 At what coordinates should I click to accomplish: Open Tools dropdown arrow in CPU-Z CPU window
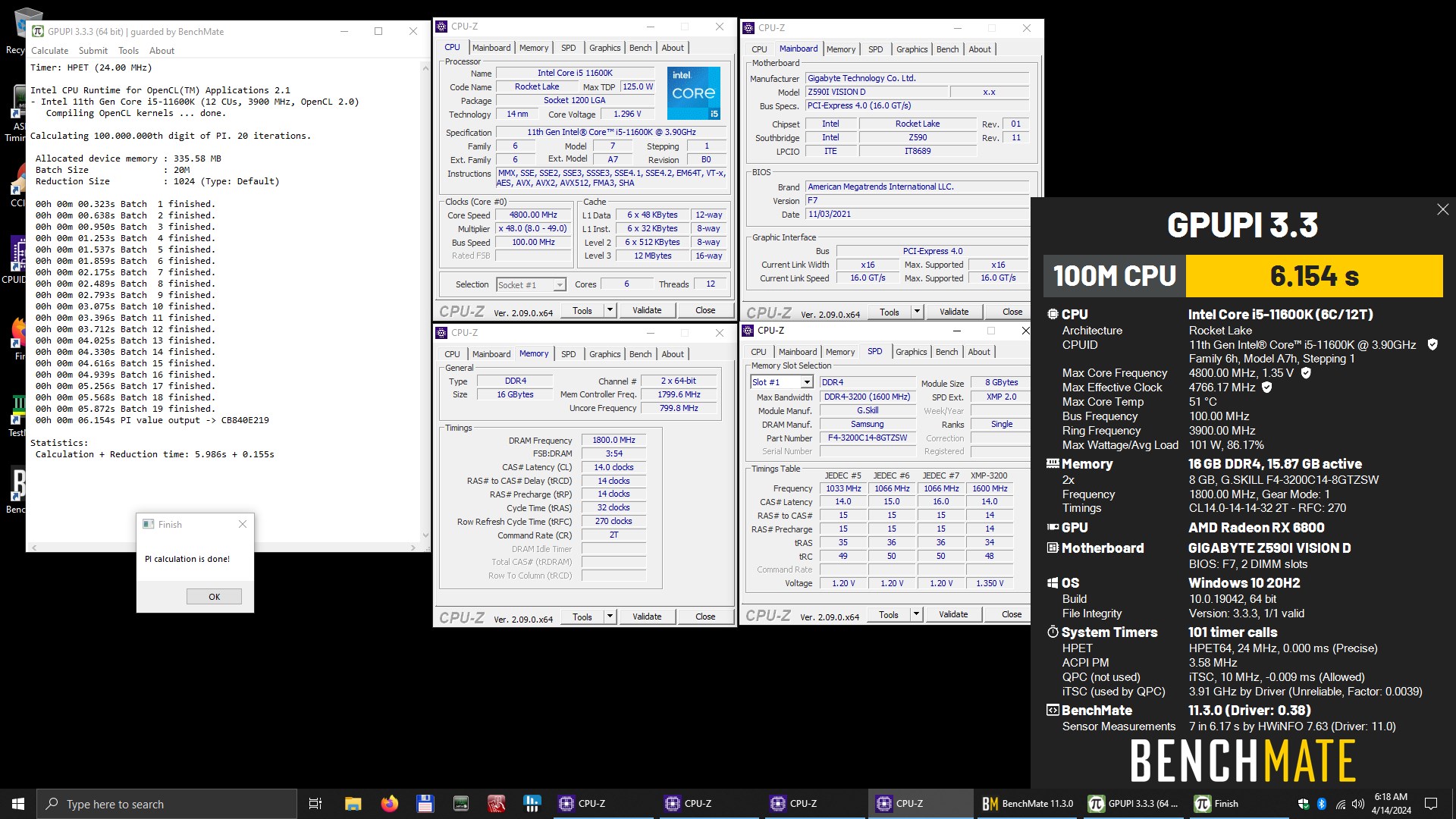[x=610, y=310]
